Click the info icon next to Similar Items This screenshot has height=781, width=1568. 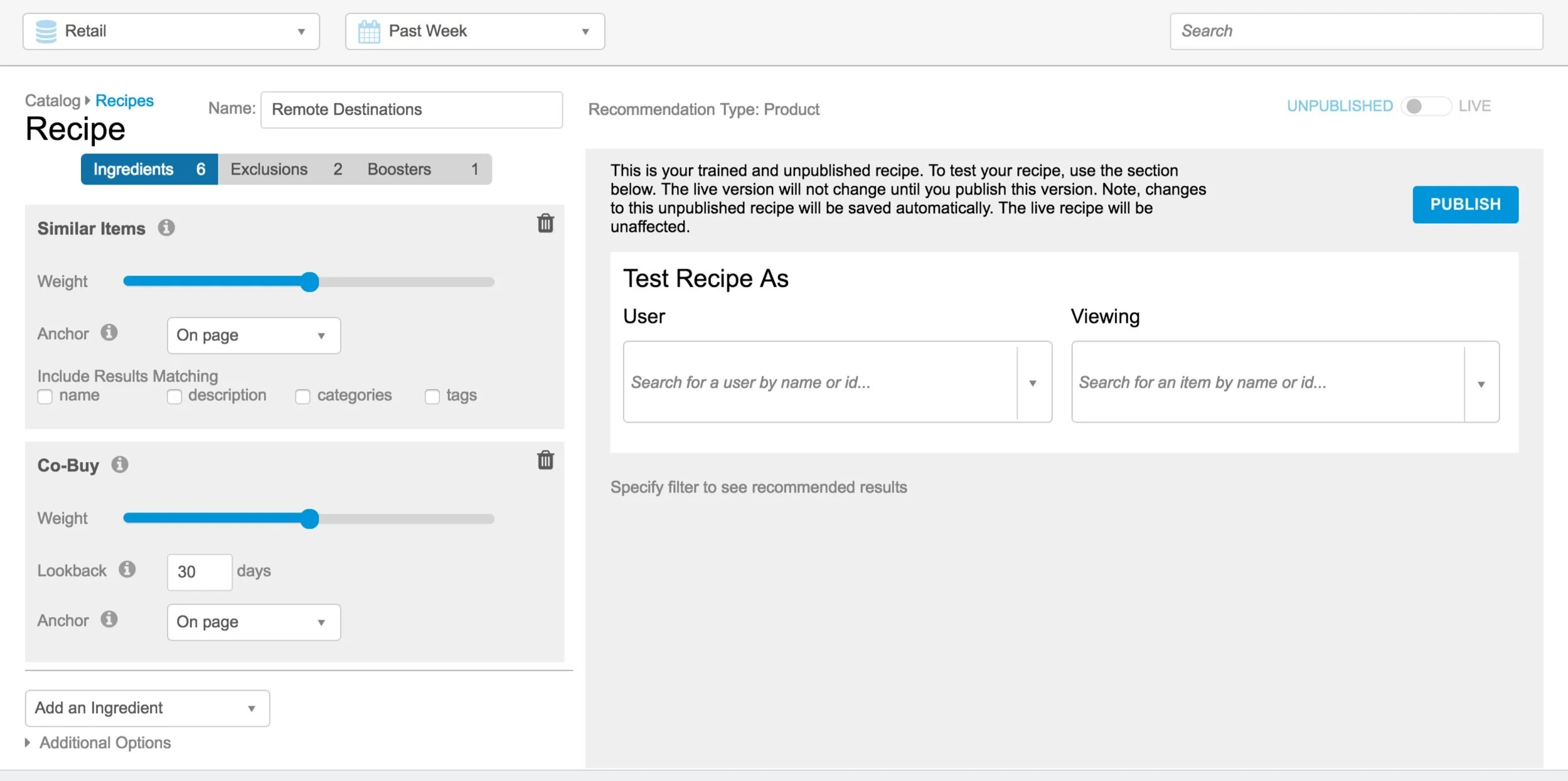tap(166, 227)
